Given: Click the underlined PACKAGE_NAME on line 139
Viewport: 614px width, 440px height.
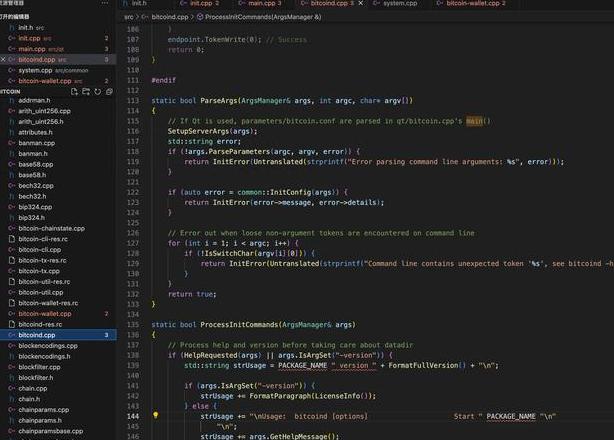Looking at the screenshot, I should [x=302, y=365].
